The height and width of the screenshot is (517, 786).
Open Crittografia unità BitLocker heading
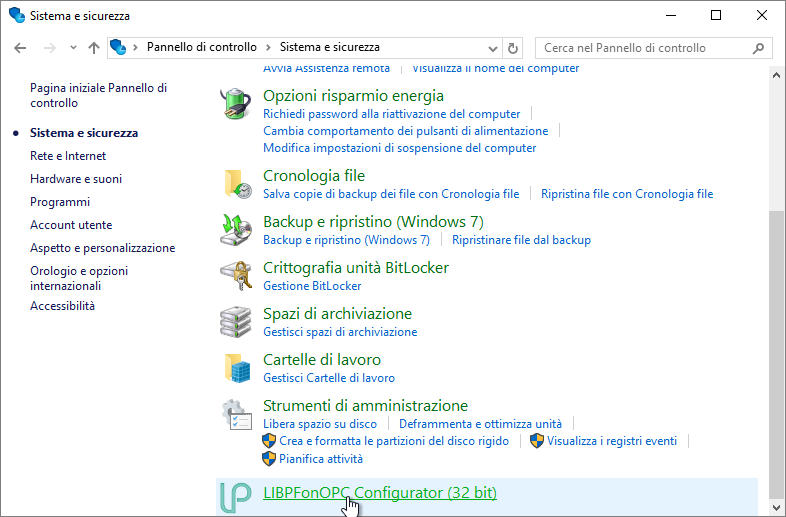pyautogui.click(x=356, y=268)
